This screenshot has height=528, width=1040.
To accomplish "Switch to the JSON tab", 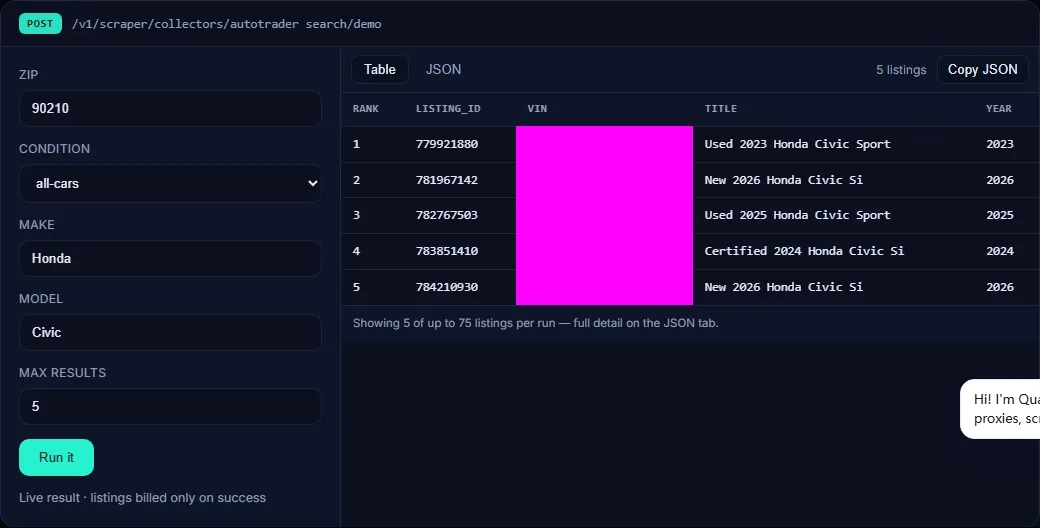I will click(x=443, y=69).
